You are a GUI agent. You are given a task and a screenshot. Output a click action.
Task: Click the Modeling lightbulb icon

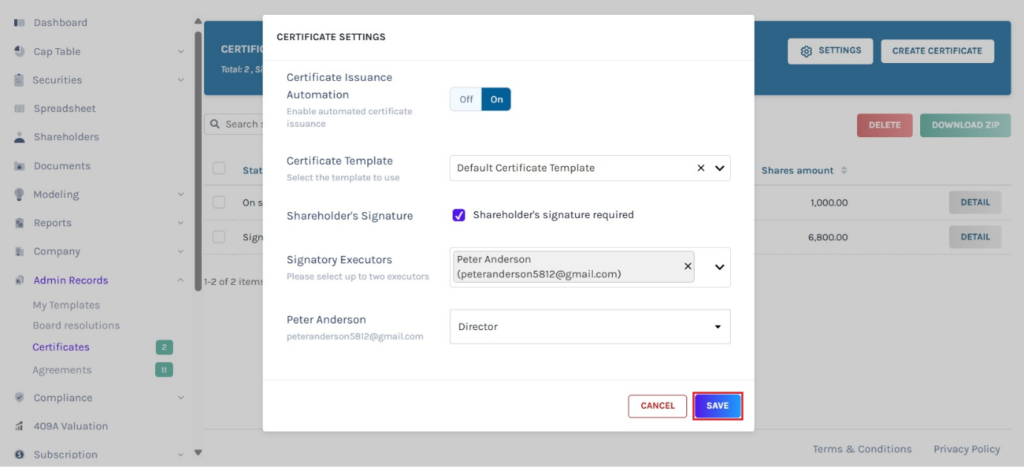pyautogui.click(x=19, y=195)
